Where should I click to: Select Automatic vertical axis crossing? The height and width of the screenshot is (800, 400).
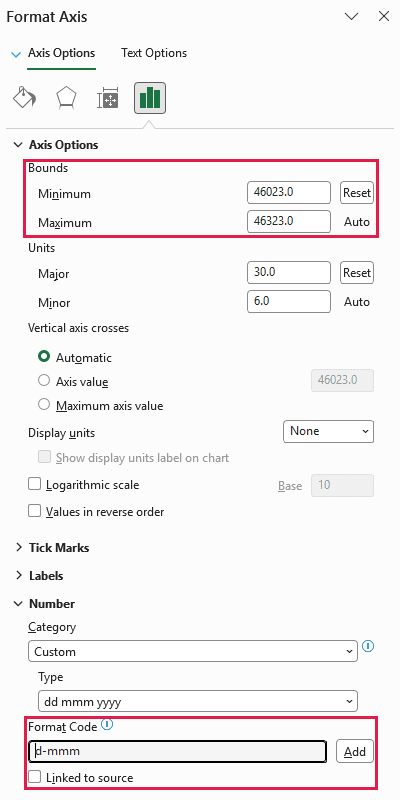pos(44,357)
